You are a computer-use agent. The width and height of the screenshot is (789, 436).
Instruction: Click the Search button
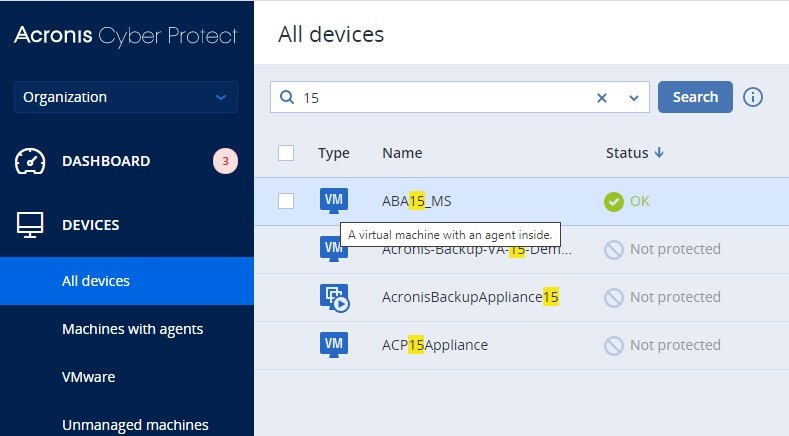click(695, 97)
